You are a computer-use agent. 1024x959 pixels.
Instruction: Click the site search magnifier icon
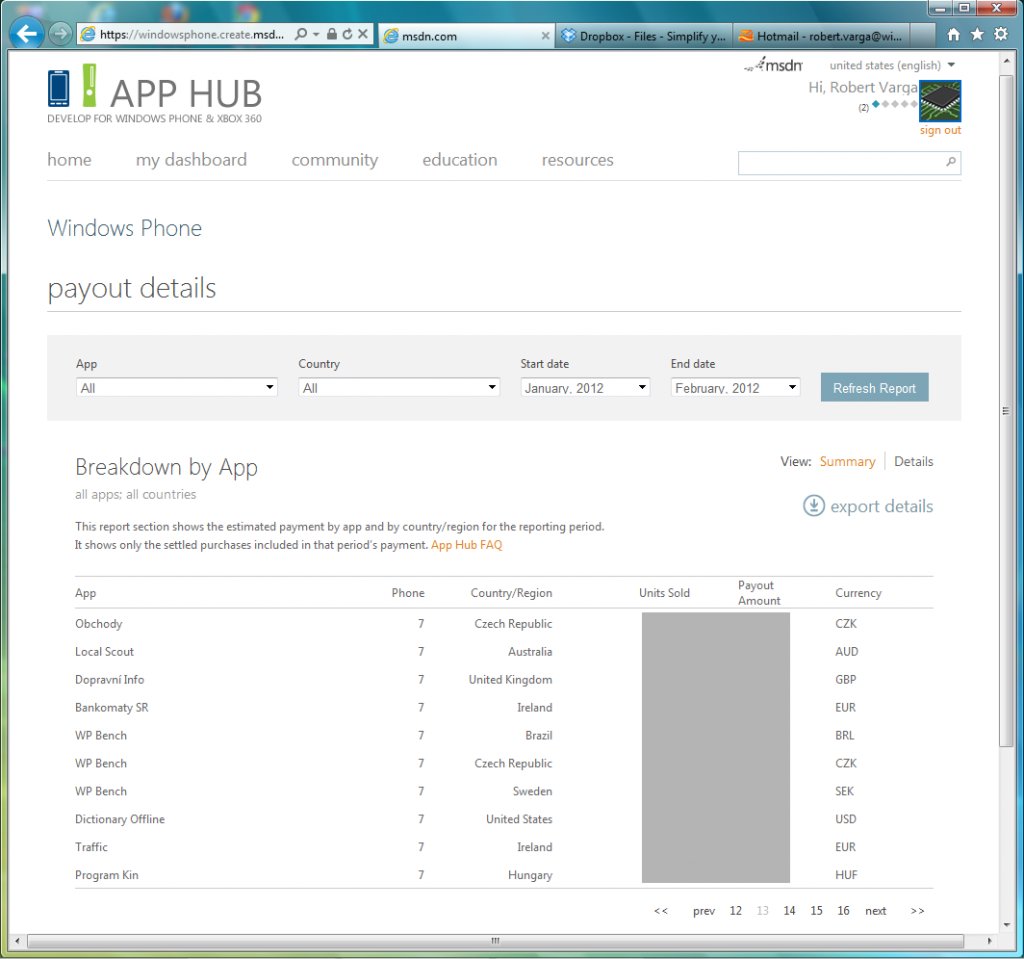pos(951,161)
